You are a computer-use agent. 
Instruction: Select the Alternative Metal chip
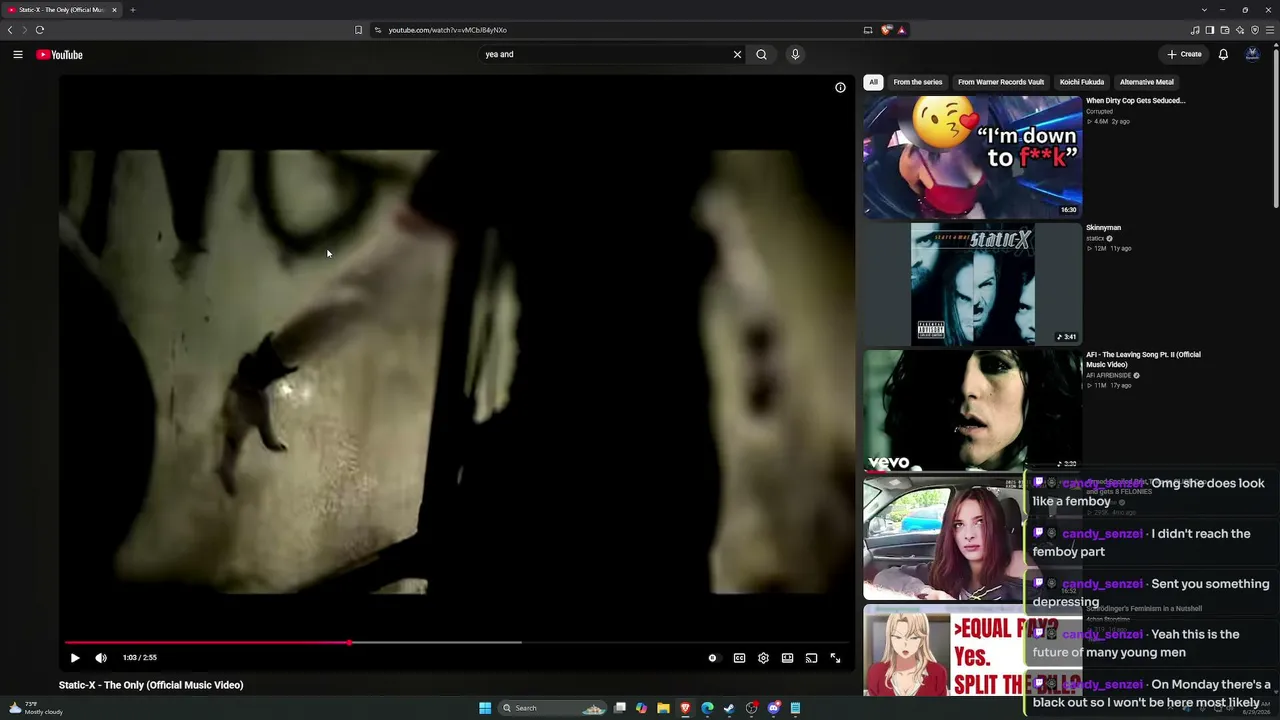[x=1146, y=82]
